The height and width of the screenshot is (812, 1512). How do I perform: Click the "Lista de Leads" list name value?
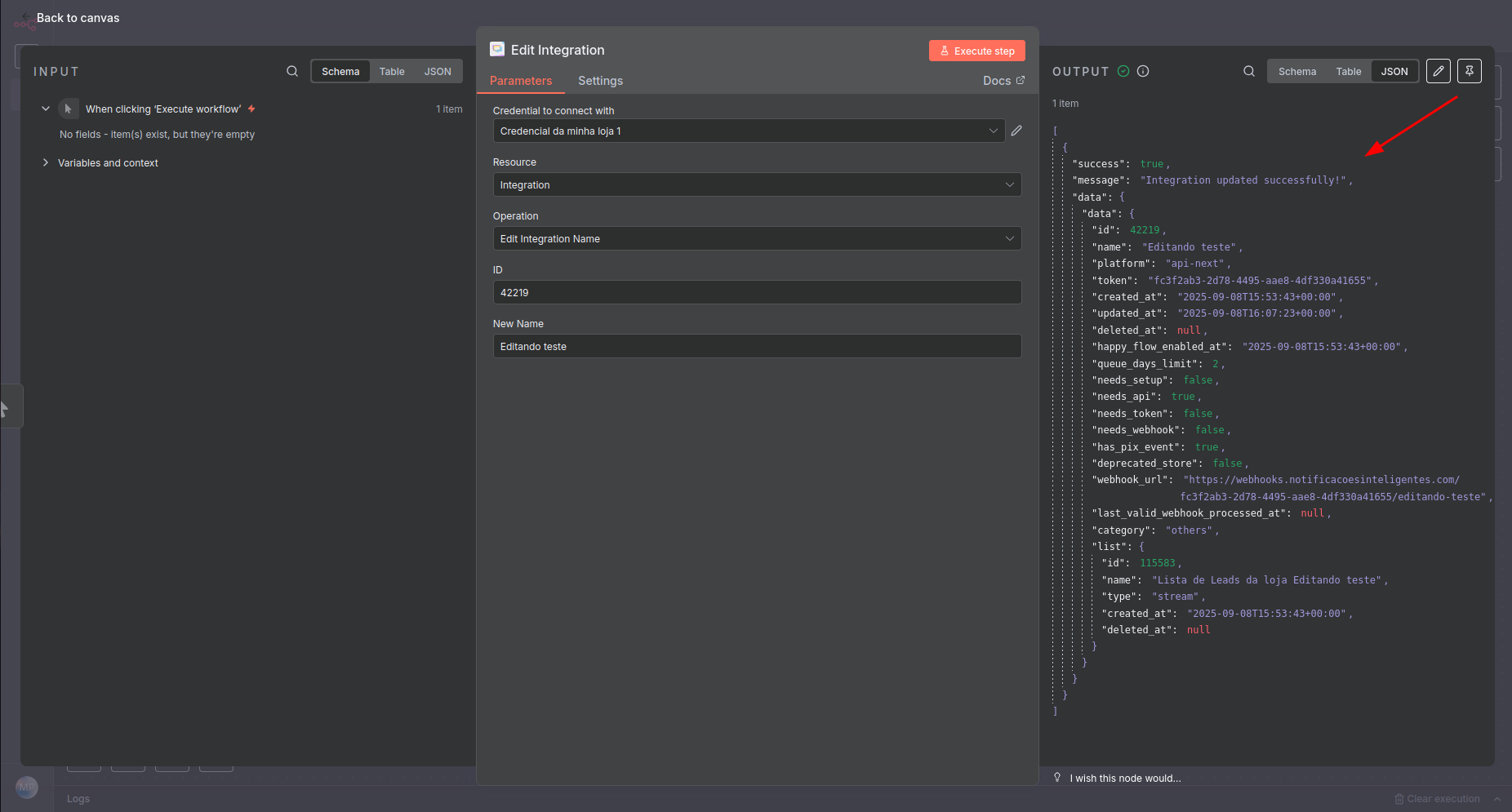pos(1266,579)
